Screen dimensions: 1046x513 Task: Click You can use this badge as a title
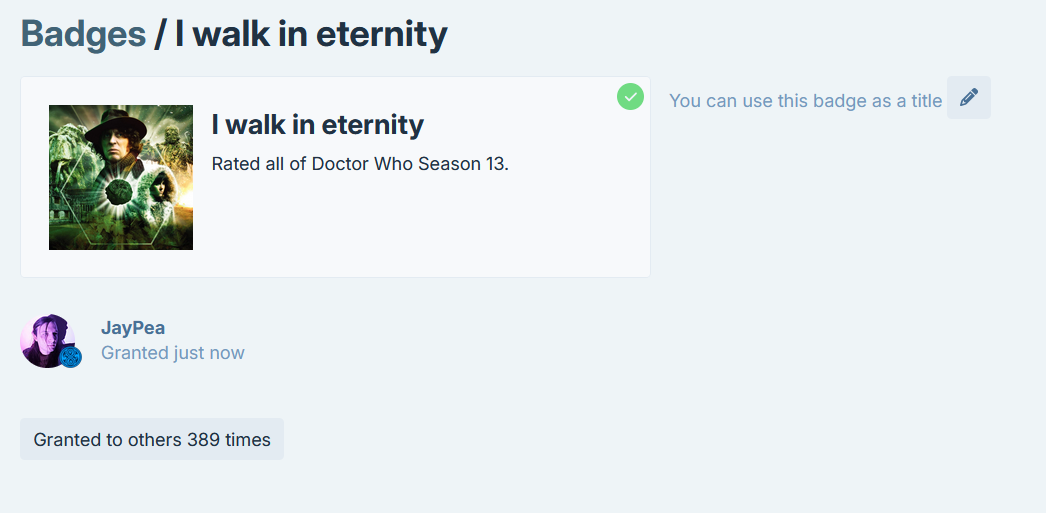tap(805, 101)
